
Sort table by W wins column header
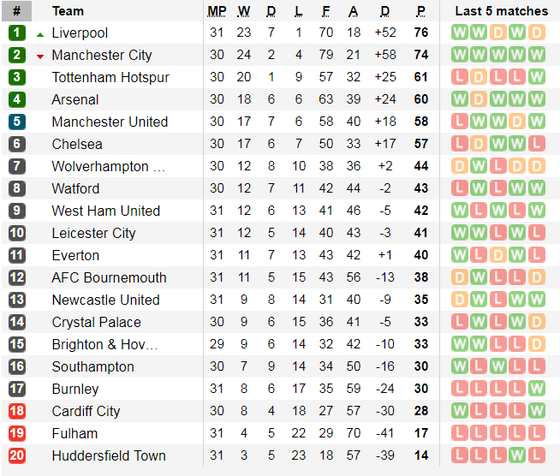coord(244,11)
